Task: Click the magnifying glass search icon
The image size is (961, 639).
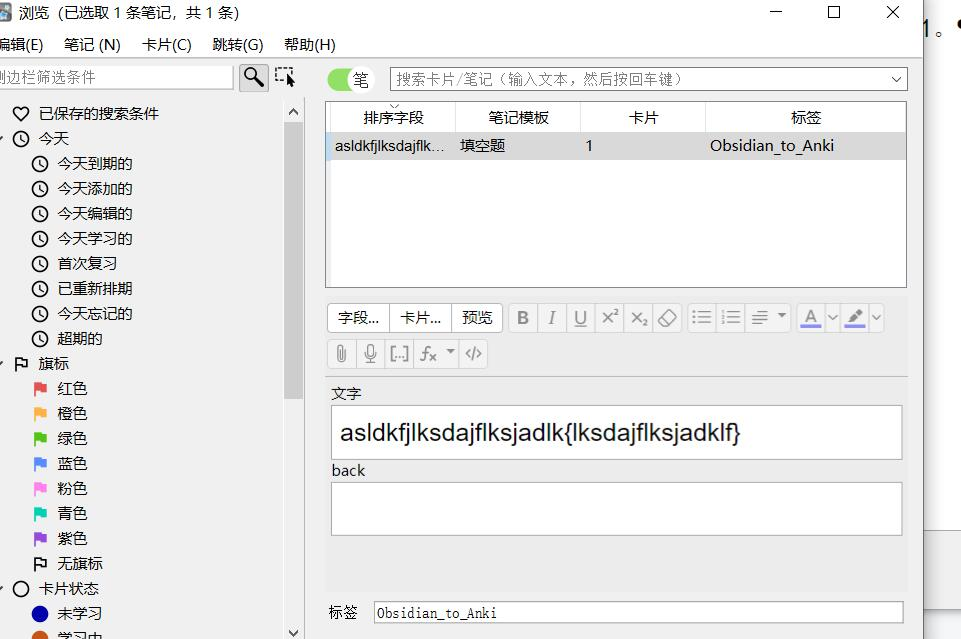Action: [253, 76]
